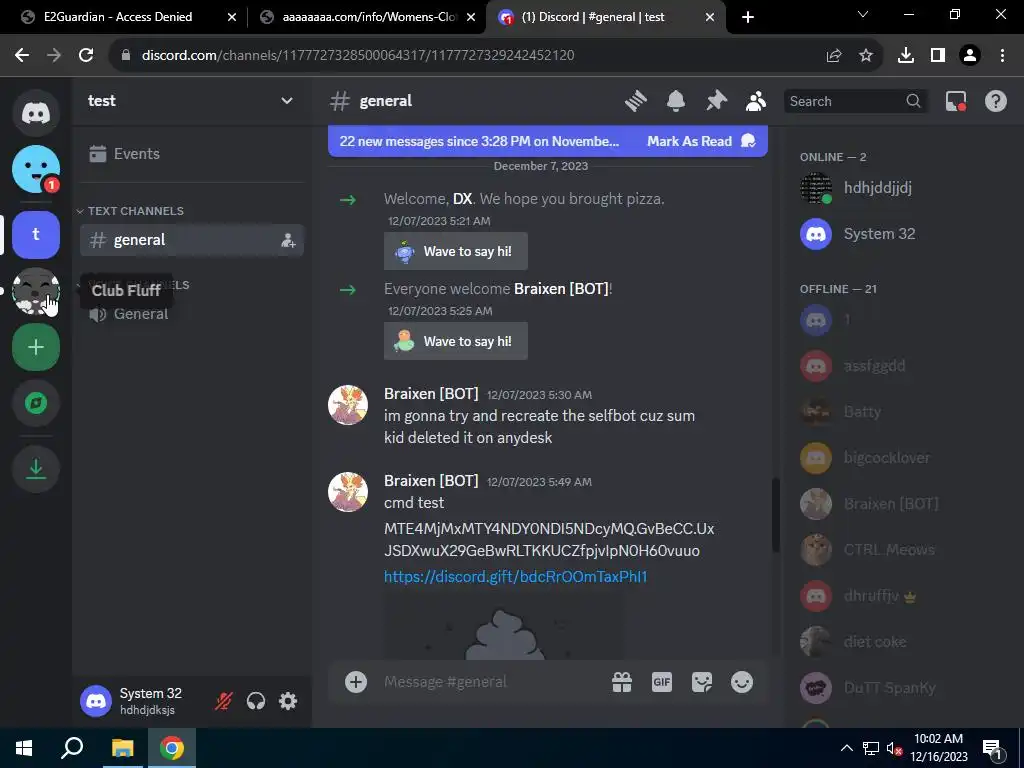Toggle deafen headphones icon
1024x768 pixels.
point(256,701)
